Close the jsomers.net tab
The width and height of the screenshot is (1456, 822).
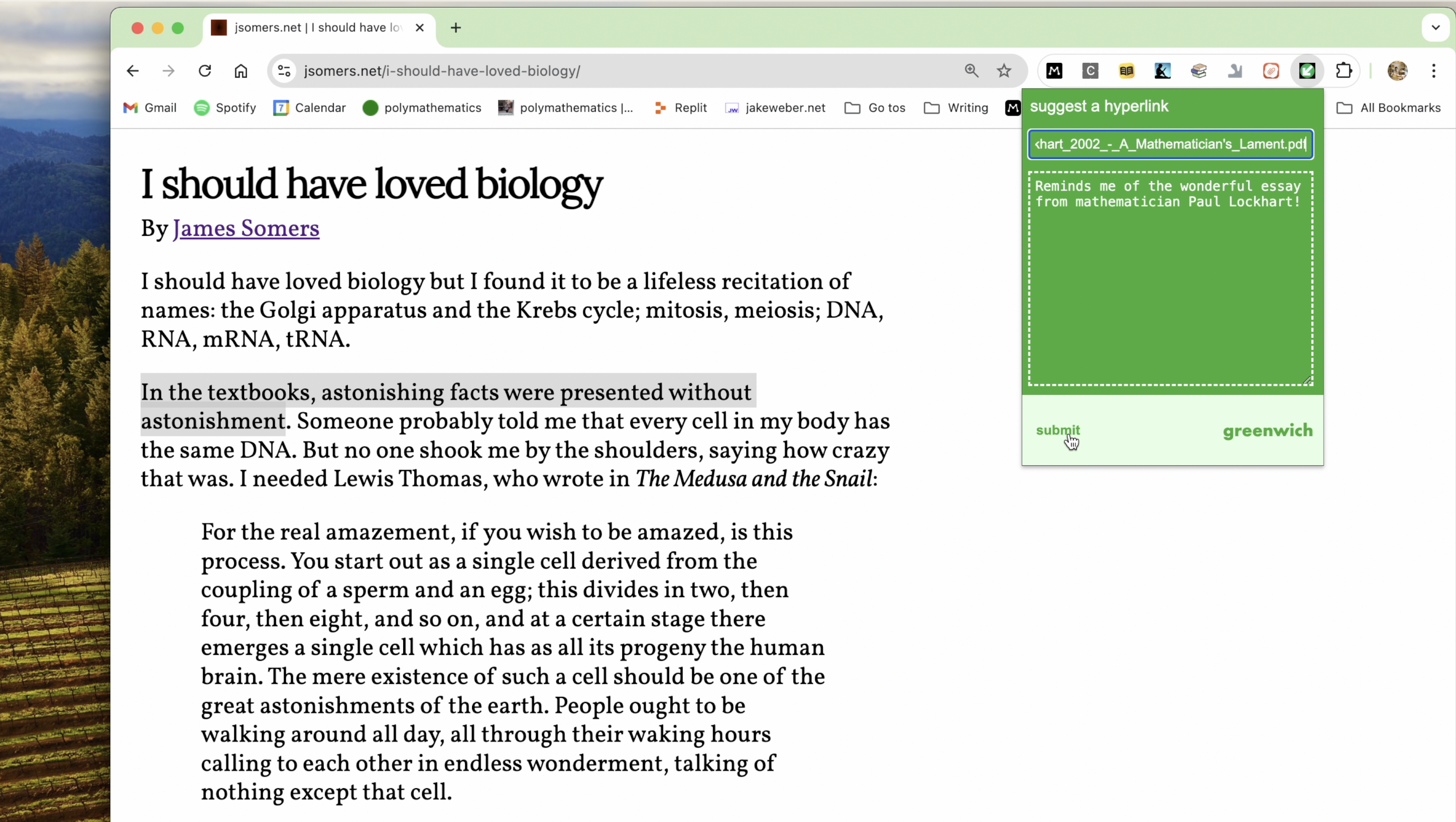click(420, 27)
